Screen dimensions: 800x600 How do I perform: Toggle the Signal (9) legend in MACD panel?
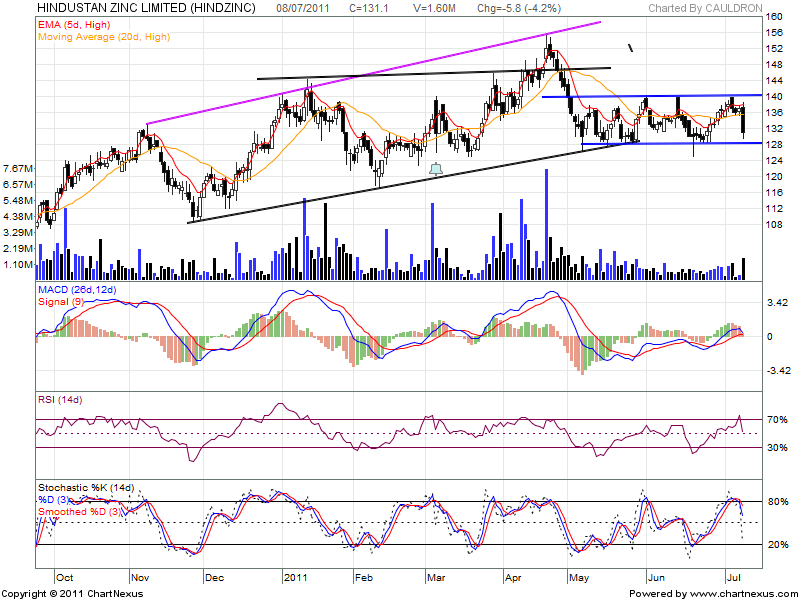[x=62, y=300]
